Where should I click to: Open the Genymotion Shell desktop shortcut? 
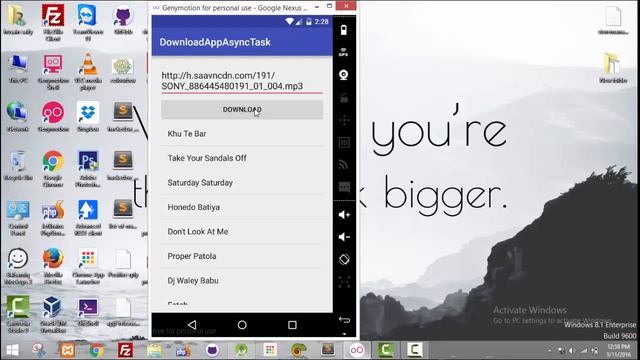pos(53,71)
